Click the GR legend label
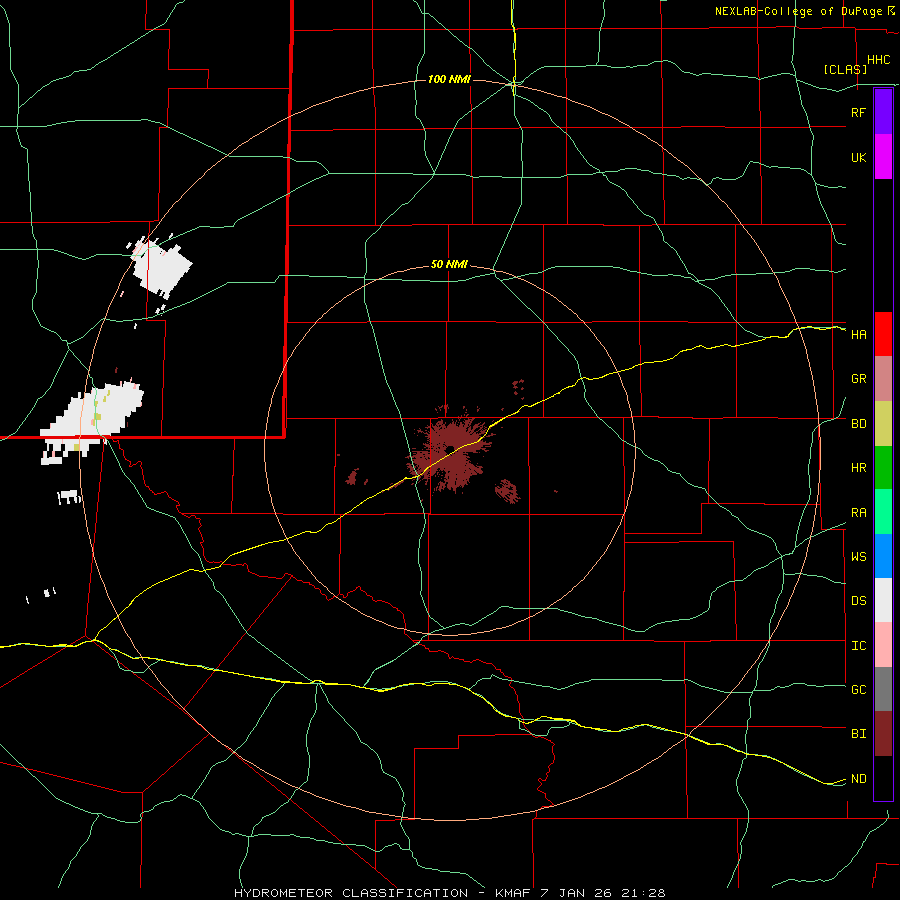The image size is (900, 900). (x=858, y=379)
